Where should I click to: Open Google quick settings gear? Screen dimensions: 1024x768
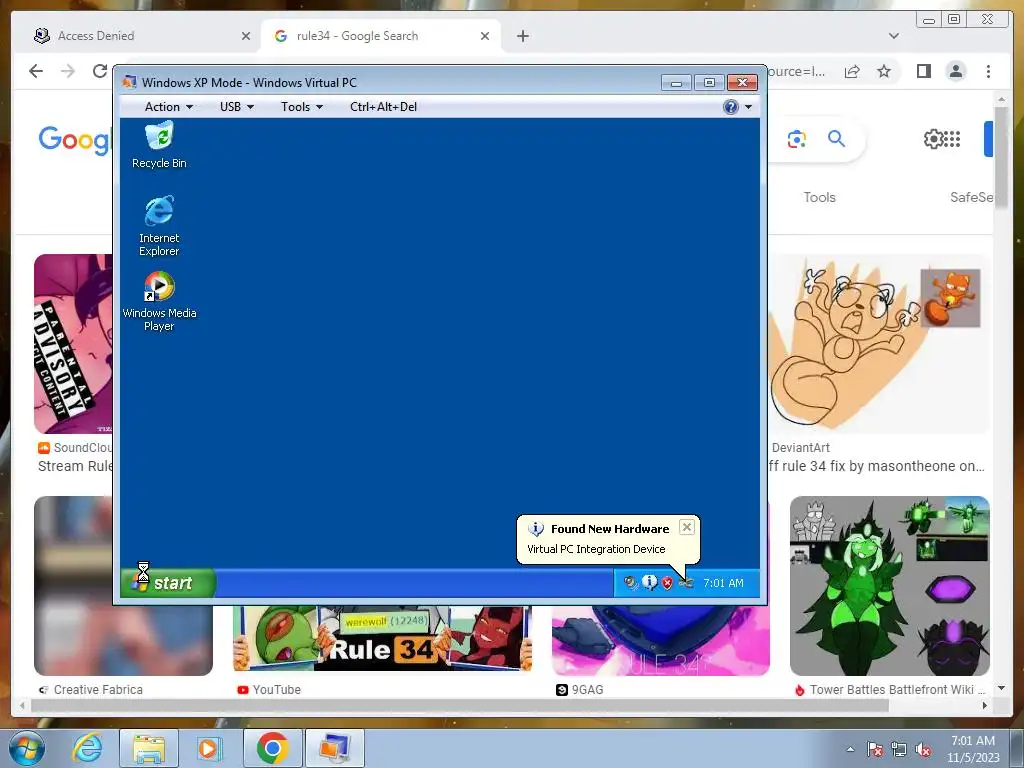pos(933,138)
